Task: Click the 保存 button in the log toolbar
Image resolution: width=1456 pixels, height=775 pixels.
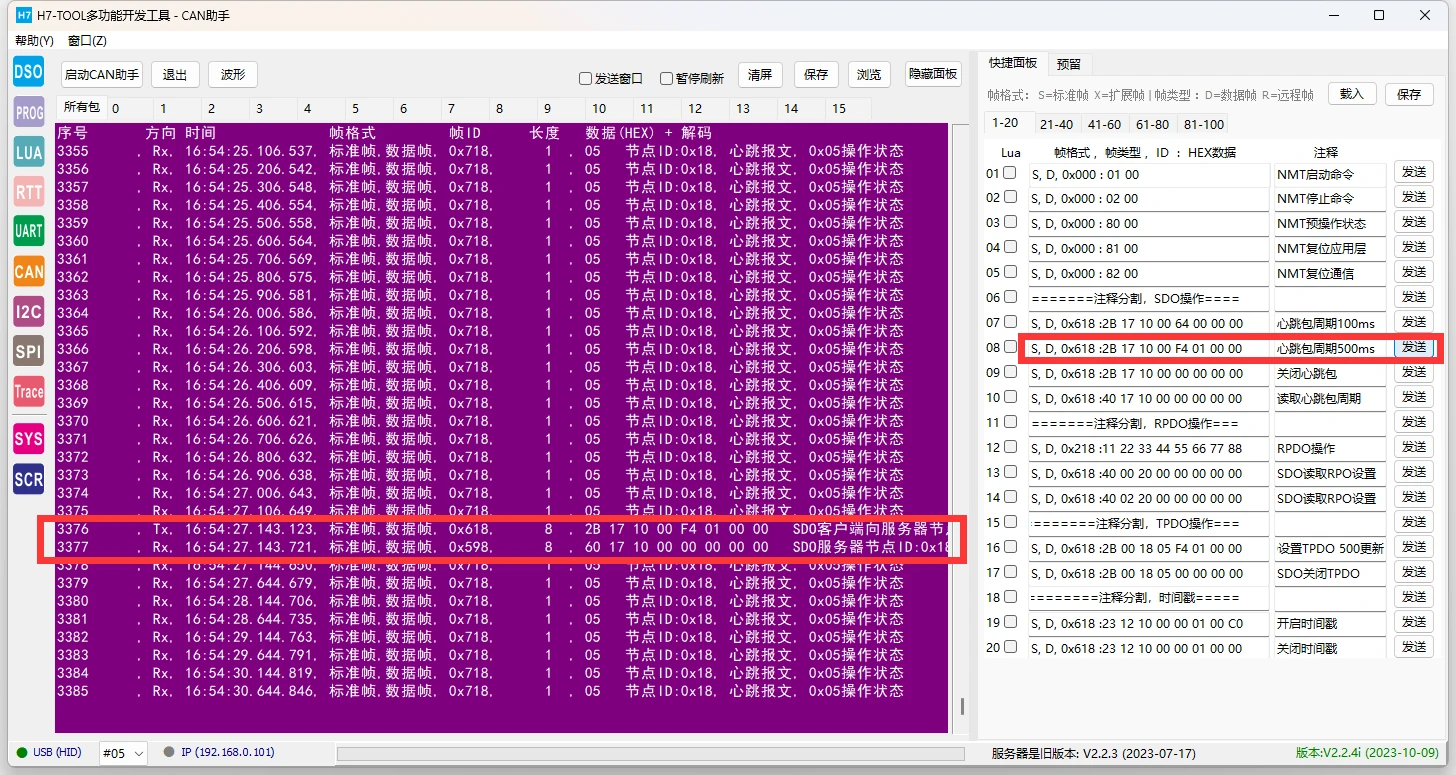Action: point(816,75)
